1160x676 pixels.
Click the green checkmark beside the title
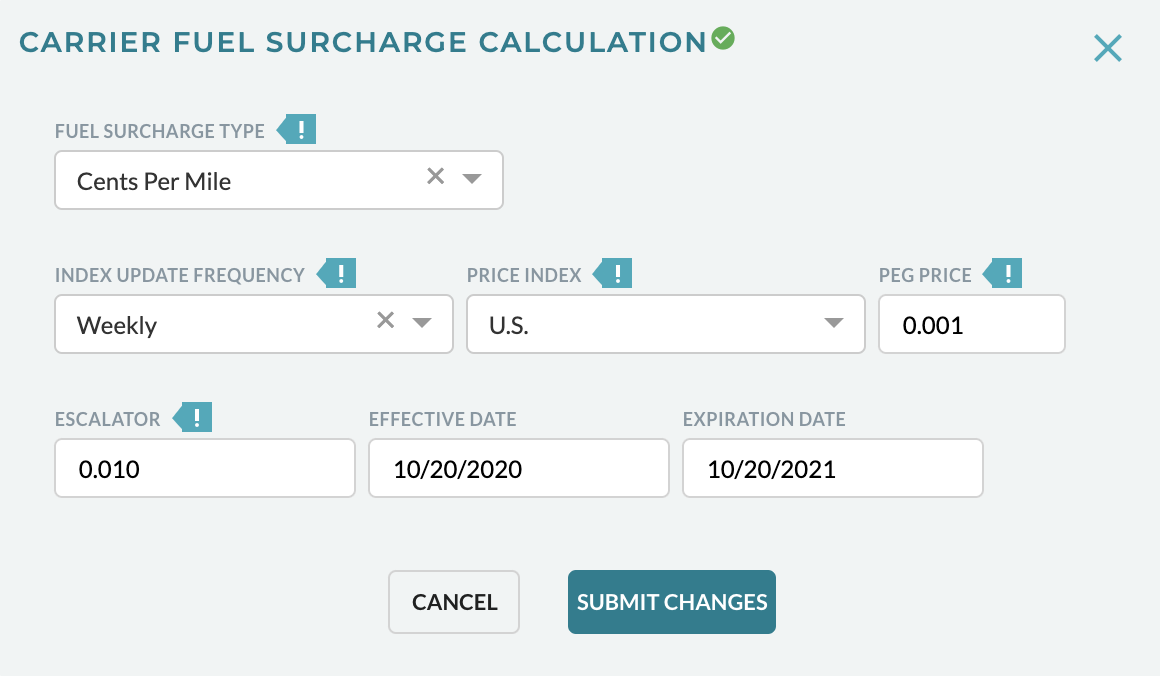pos(722,38)
